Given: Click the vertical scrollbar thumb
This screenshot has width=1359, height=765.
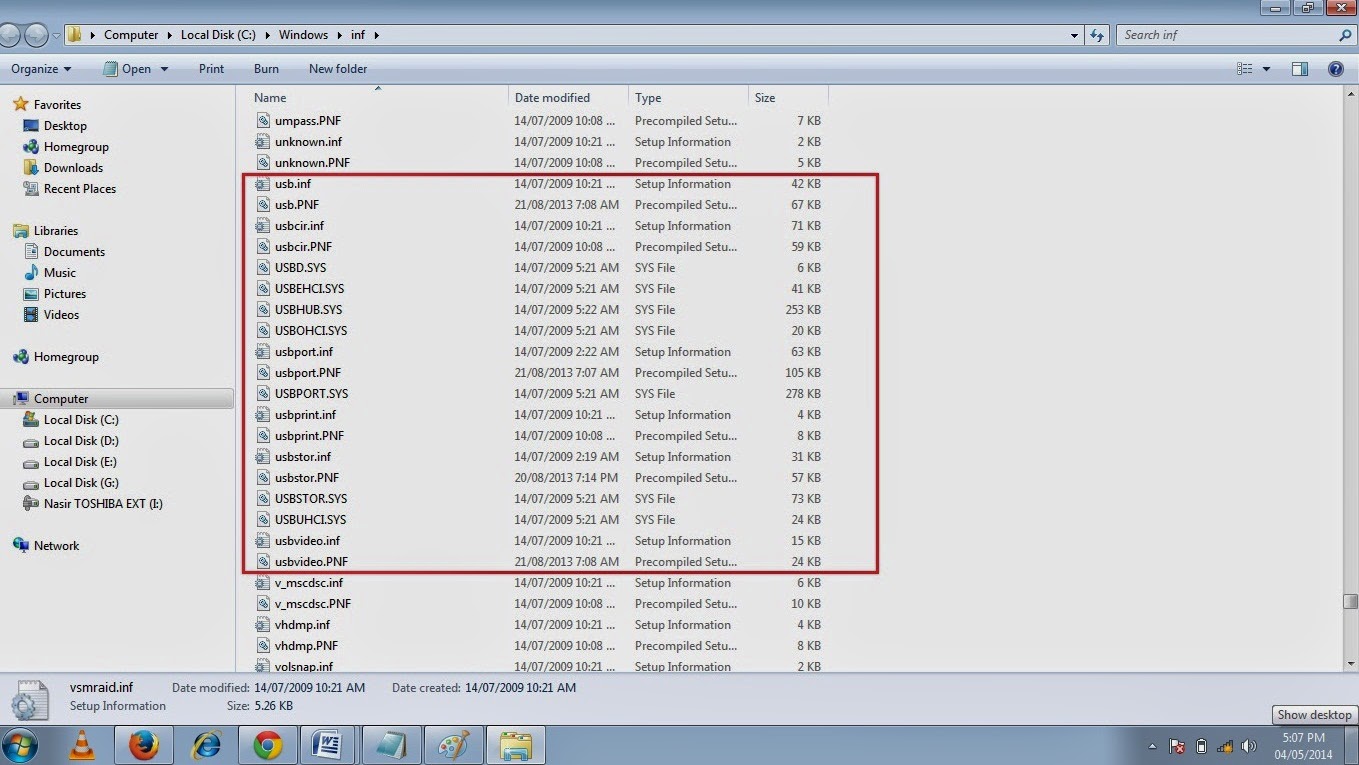Looking at the screenshot, I should 1351,601.
